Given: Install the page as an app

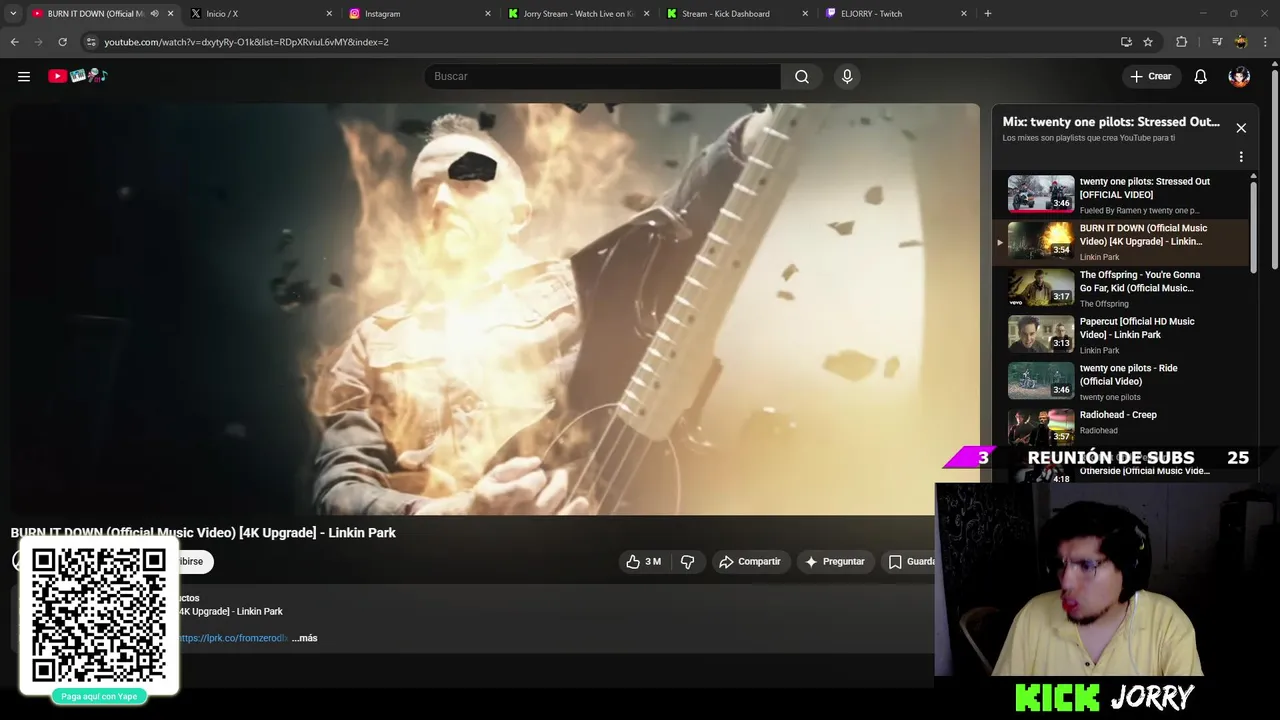Looking at the screenshot, I should (x=1126, y=42).
